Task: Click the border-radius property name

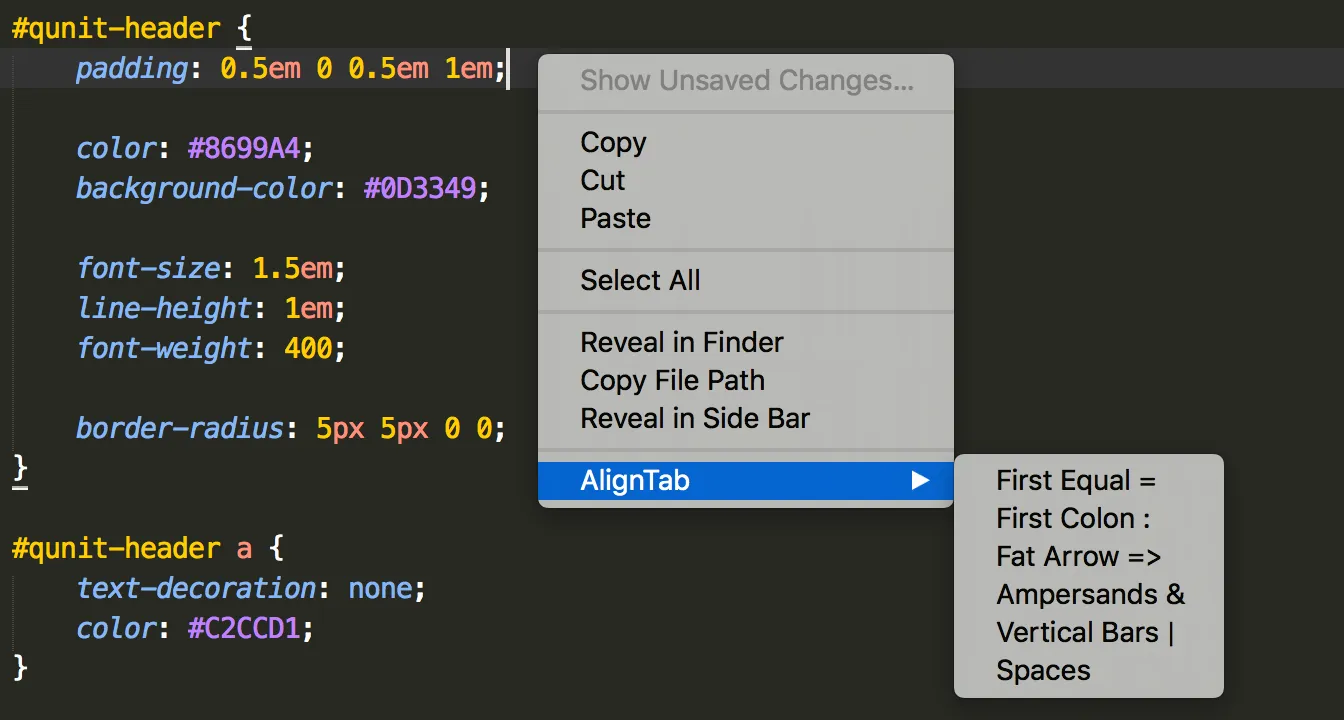Action: pyautogui.click(x=180, y=429)
